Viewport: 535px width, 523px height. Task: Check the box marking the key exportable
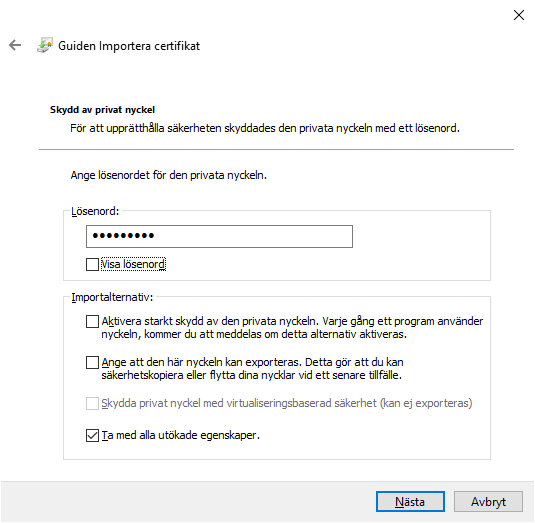click(x=92, y=362)
